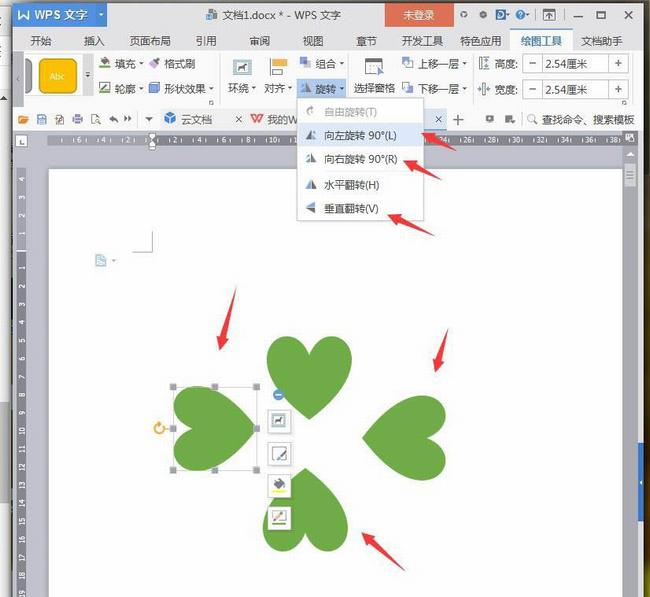Select Rotate left 90° (向左旋转) menu item

(360, 135)
